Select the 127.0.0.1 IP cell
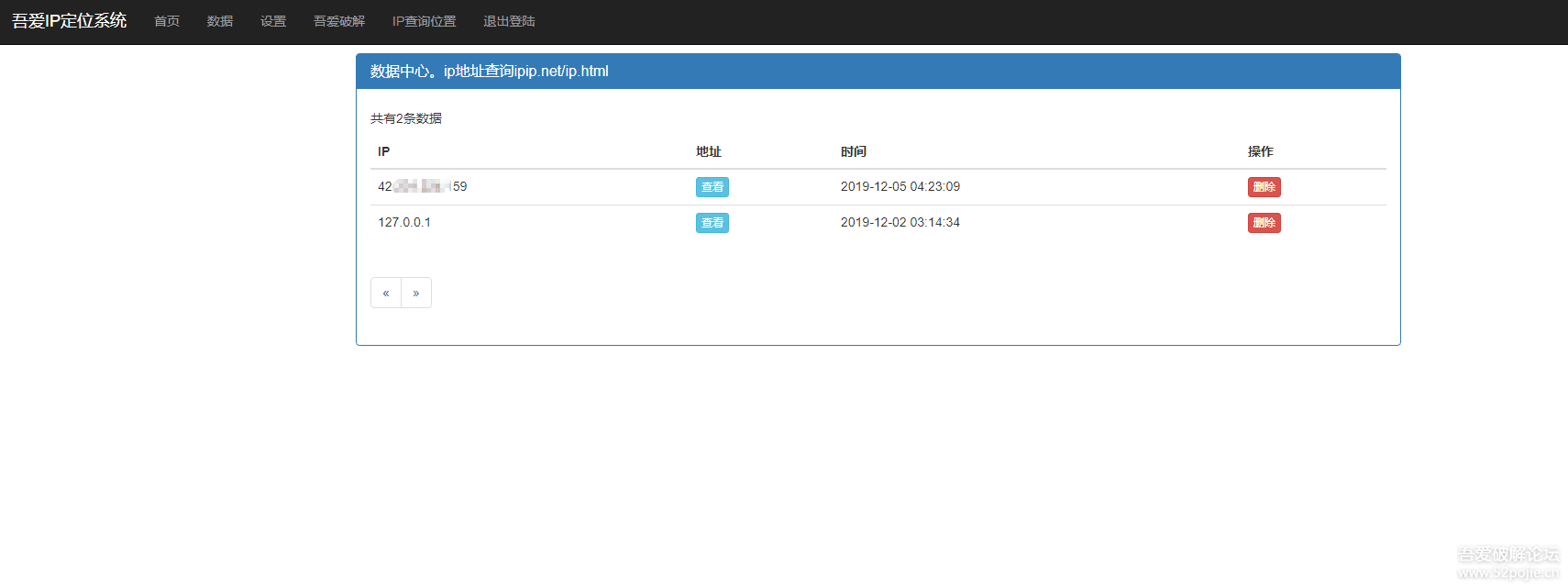Screen dimensions: 1568x588 coord(404,222)
